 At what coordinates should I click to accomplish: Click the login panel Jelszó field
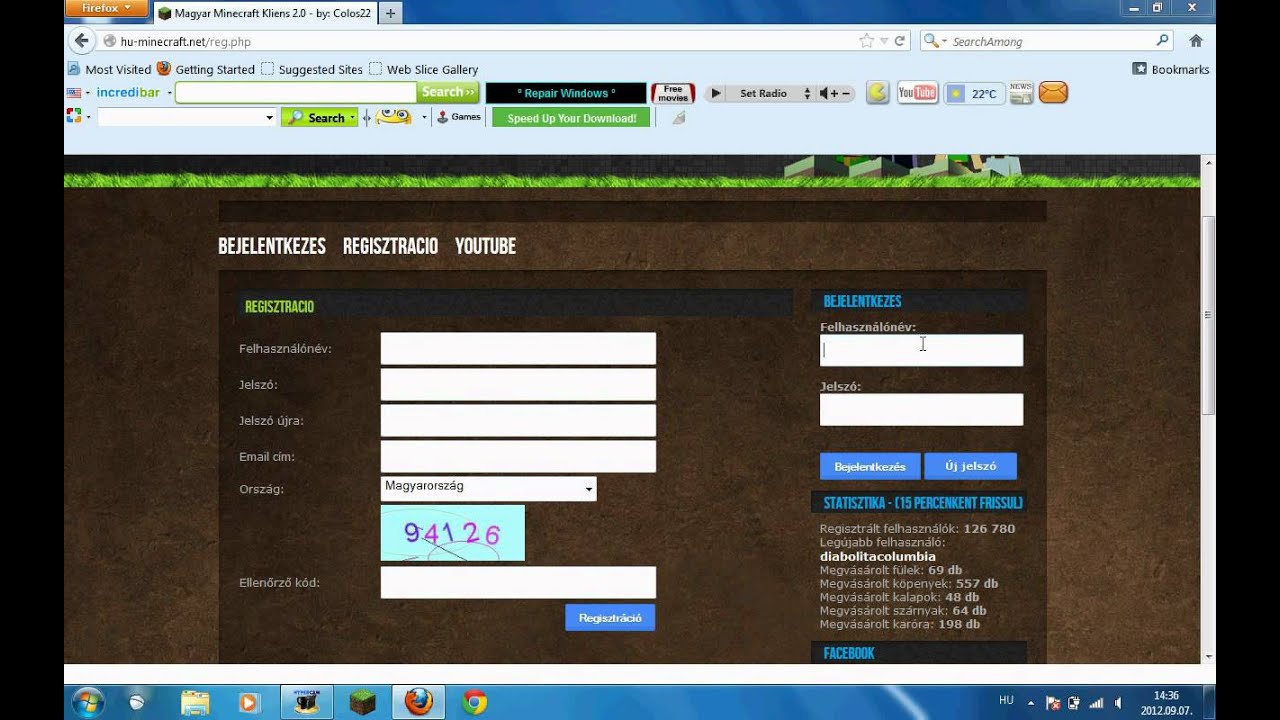click(921, 410)
